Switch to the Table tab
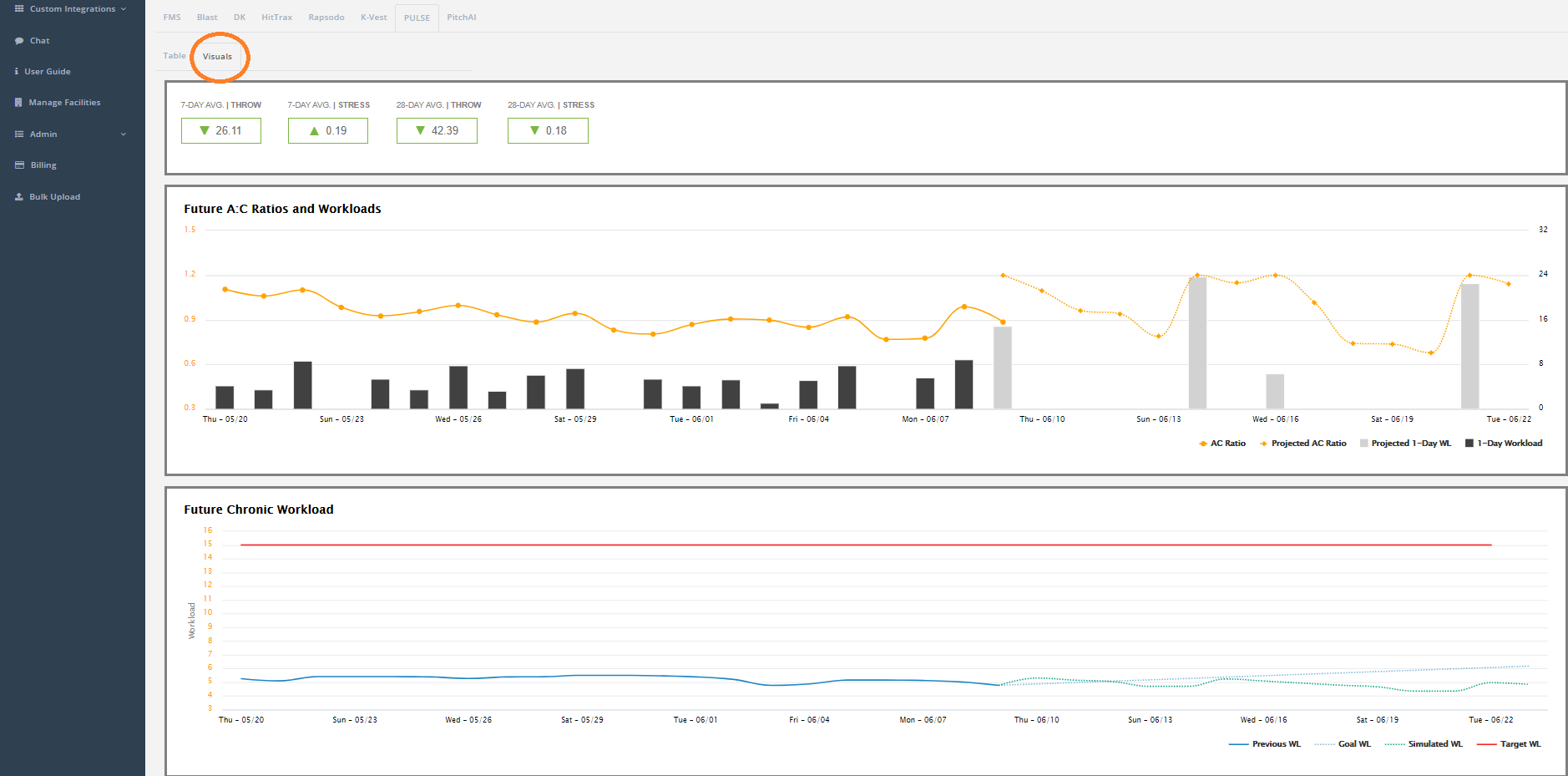The image size is (1568, 776). click(175, 56)
